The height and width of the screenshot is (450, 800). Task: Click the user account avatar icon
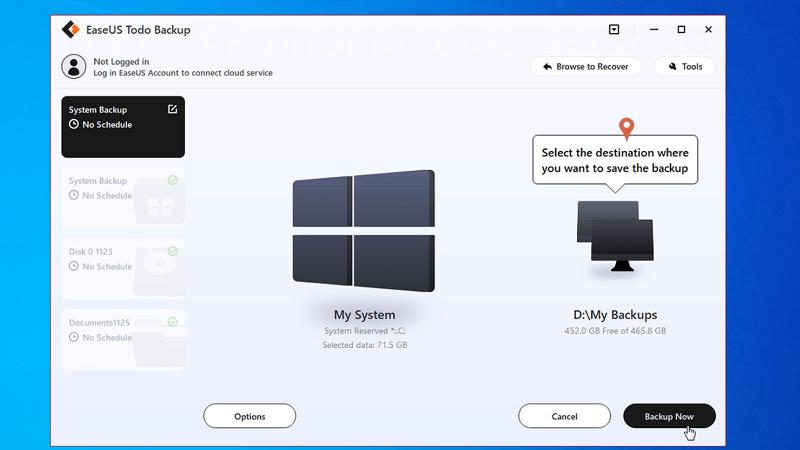pos(73,67)
